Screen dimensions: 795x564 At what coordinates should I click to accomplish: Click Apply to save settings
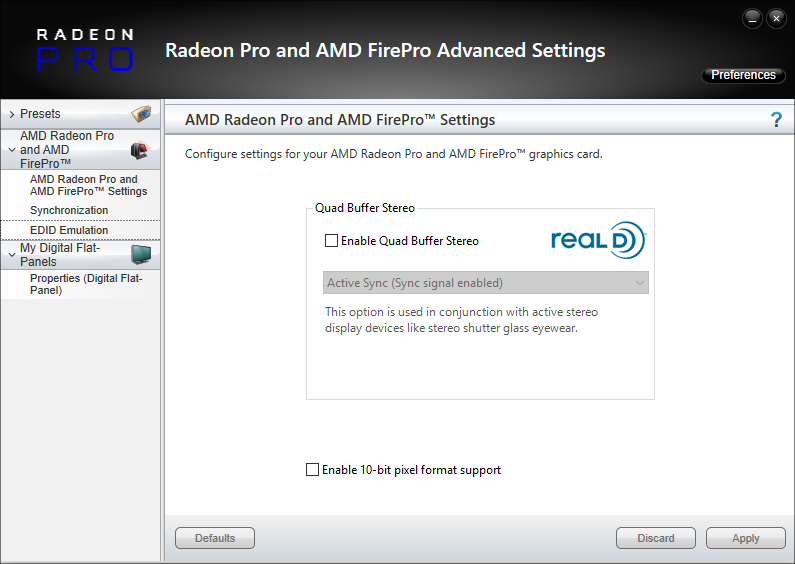[745, 538]
